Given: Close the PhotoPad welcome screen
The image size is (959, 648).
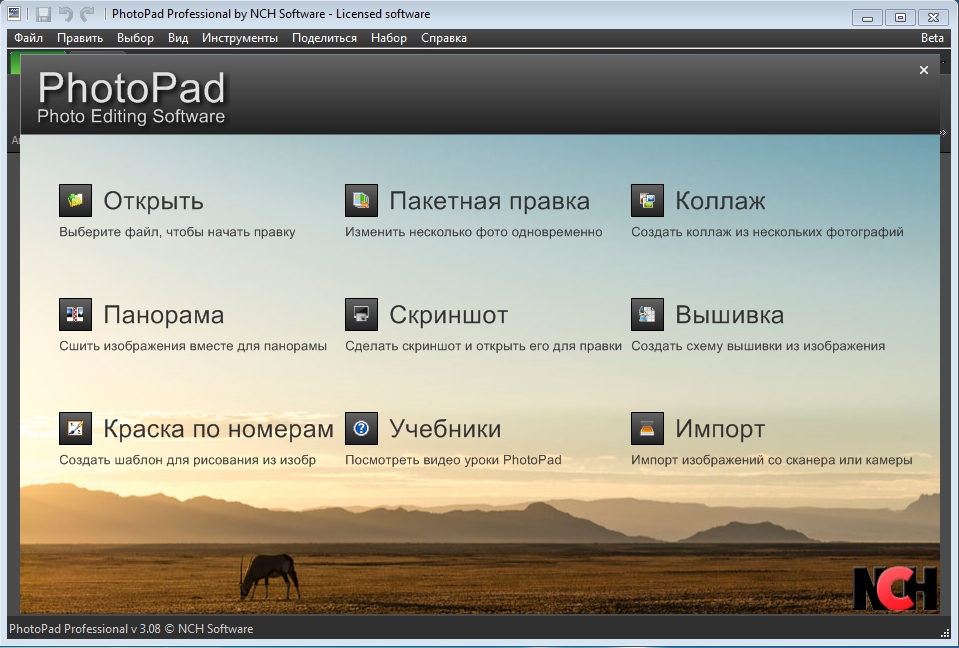Looking at the screenshot, I should (x=924, y=70).
